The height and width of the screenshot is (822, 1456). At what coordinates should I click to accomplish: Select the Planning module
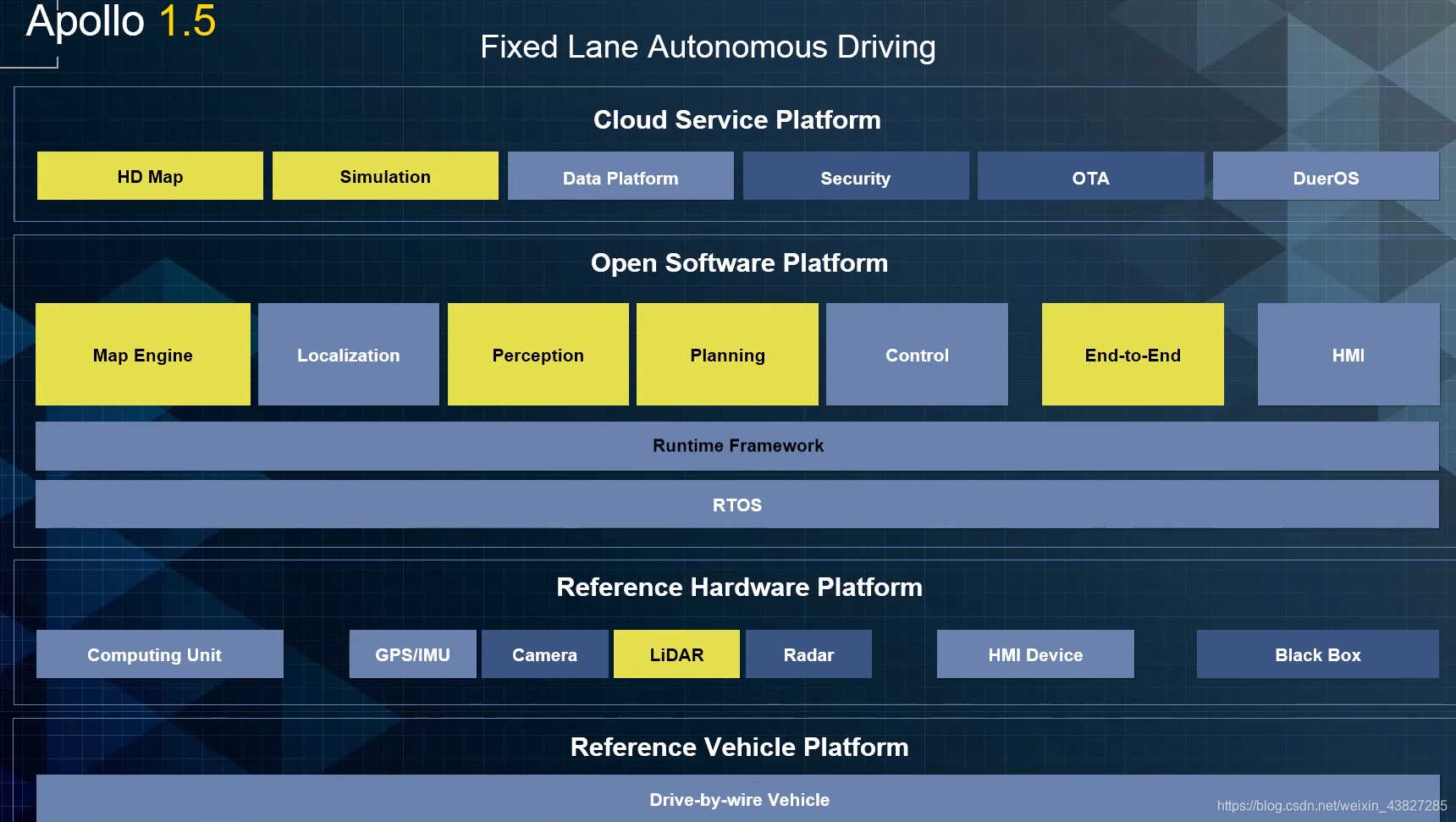click(727, 355)
